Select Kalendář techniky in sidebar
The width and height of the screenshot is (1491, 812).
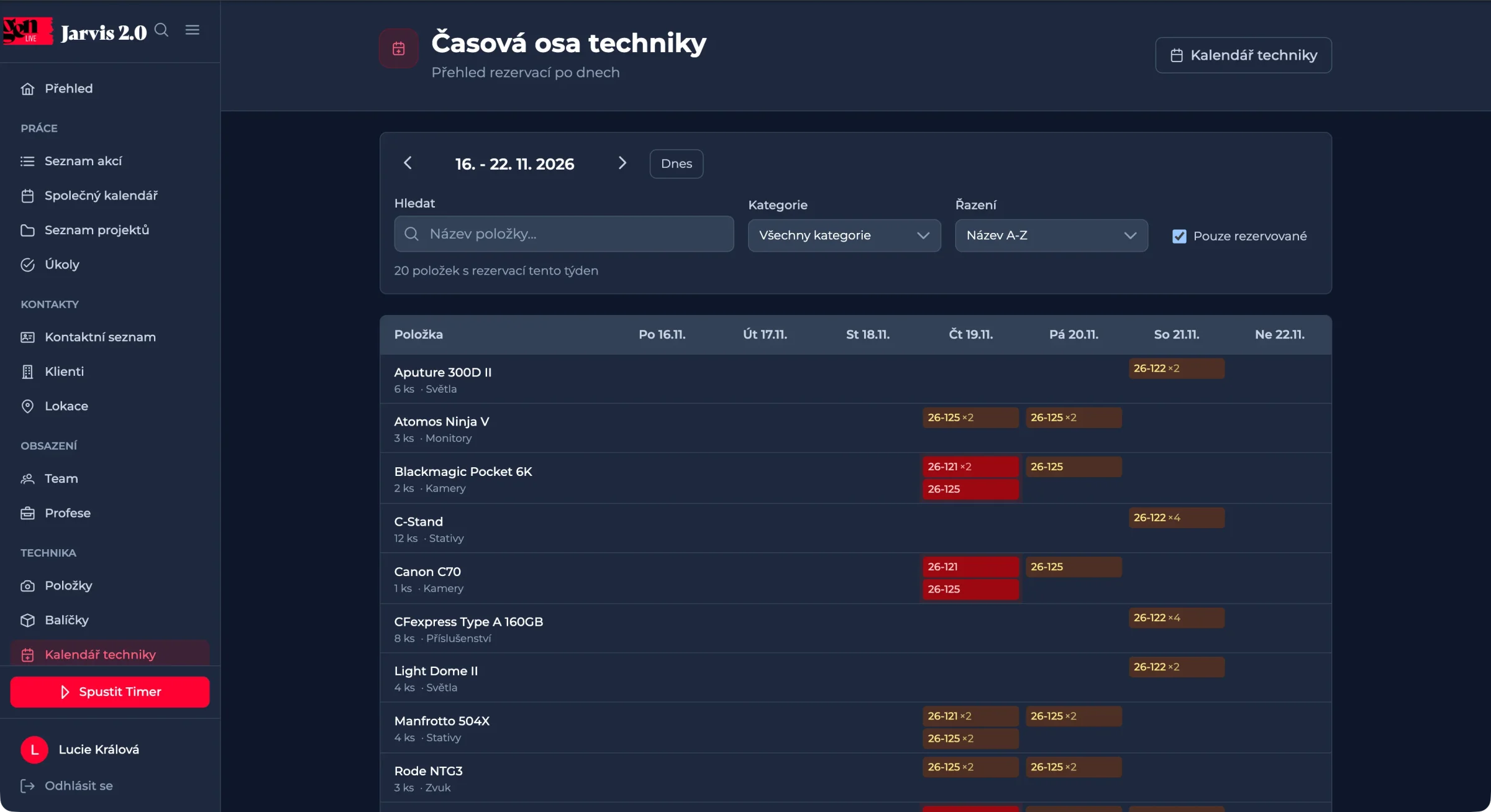[110, 654]
